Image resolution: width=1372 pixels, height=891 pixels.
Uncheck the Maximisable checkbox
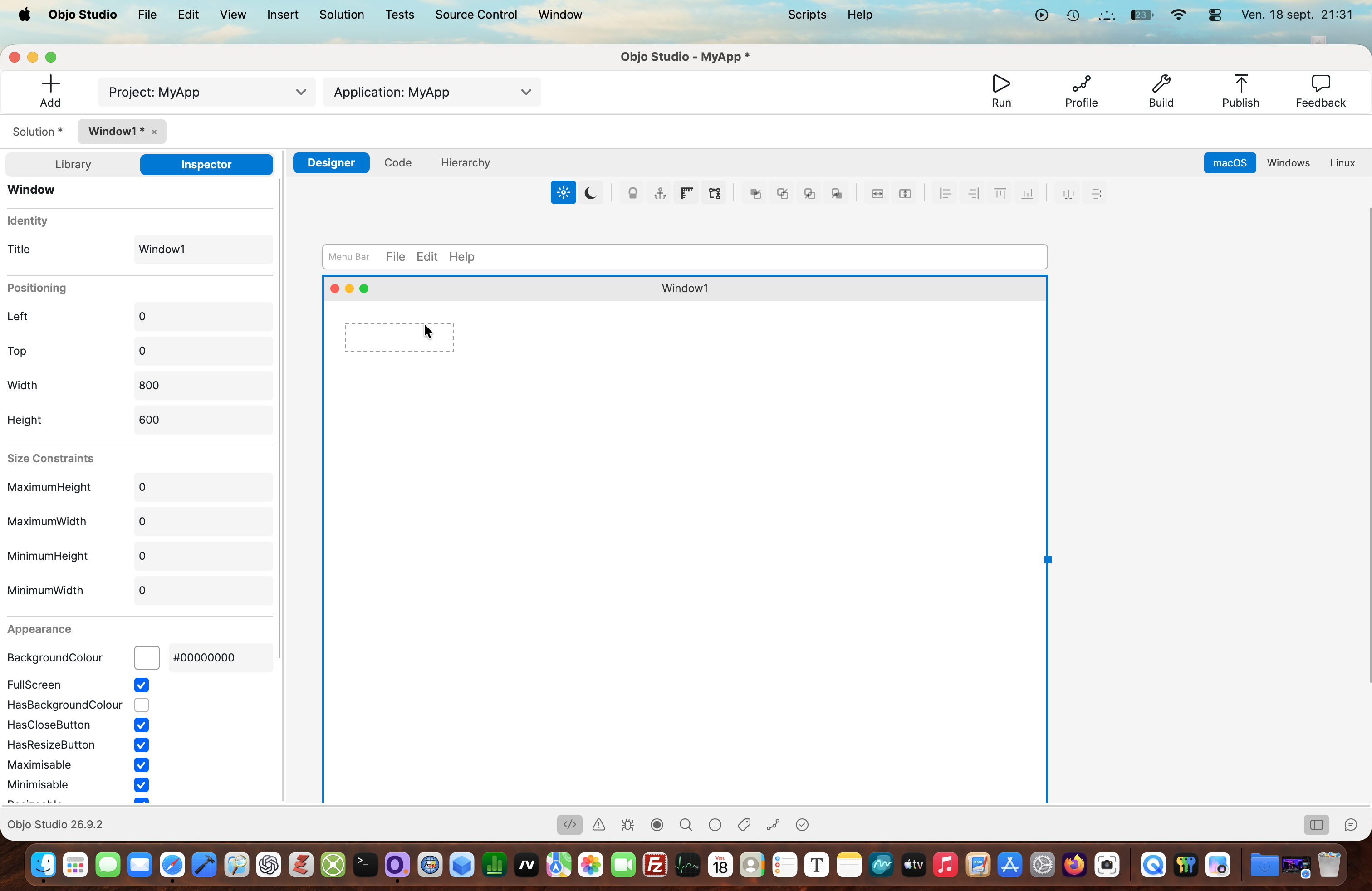pyautogui.click(x=141, y=765)
